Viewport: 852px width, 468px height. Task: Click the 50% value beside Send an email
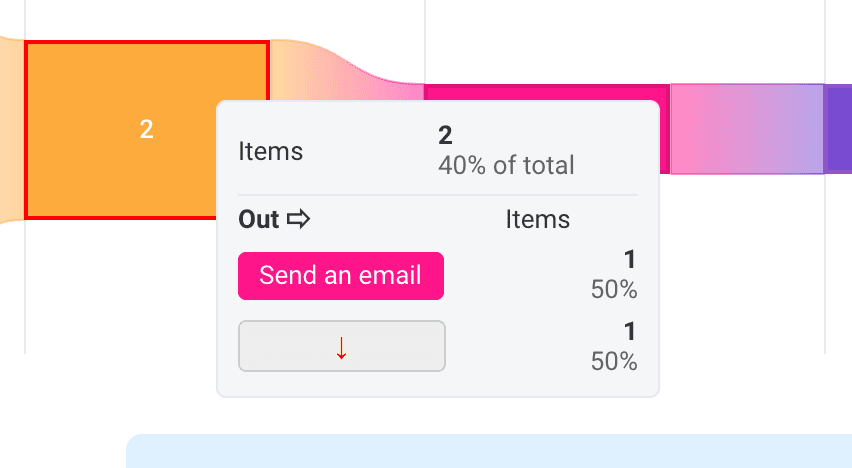[x=614, y=289]
